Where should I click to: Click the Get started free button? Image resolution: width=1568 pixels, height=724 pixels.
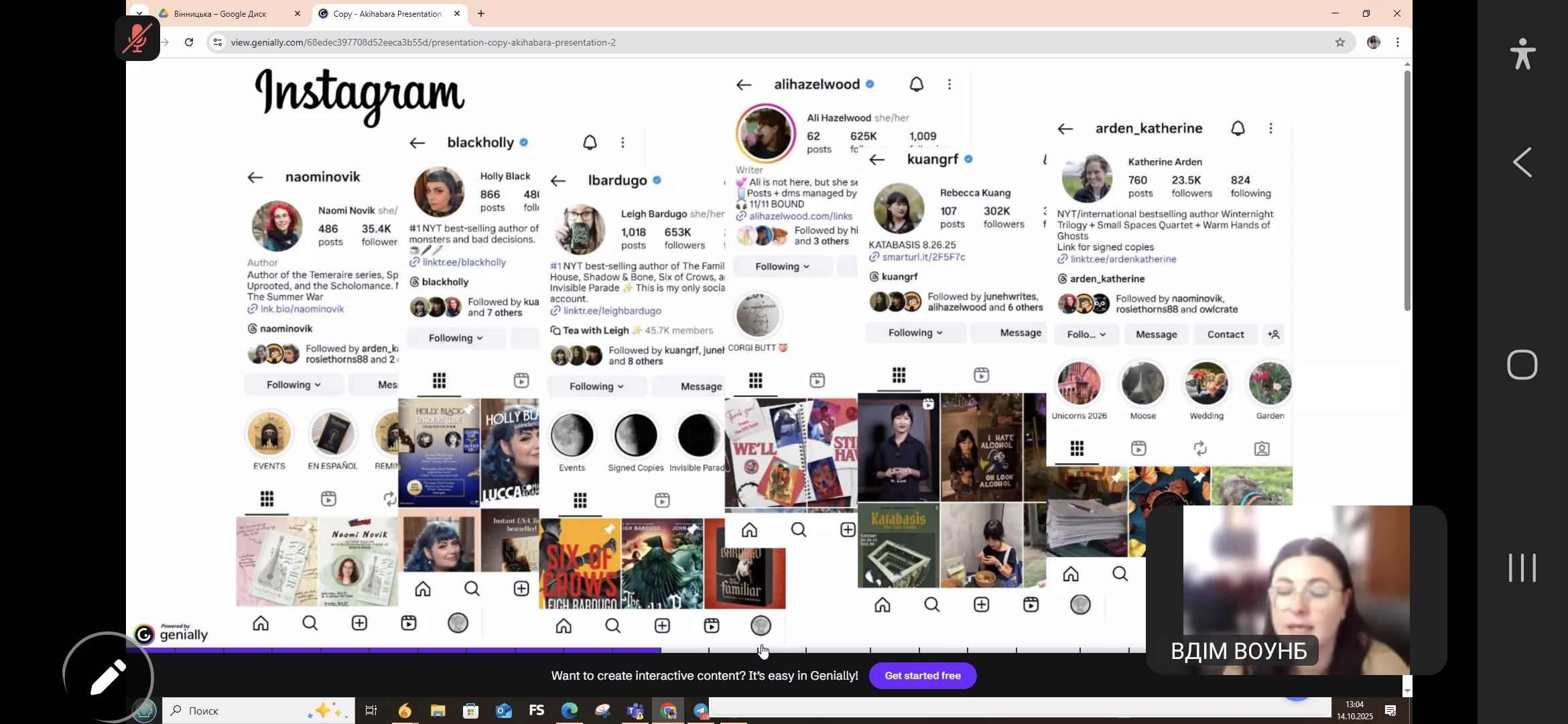pos(922,676)
